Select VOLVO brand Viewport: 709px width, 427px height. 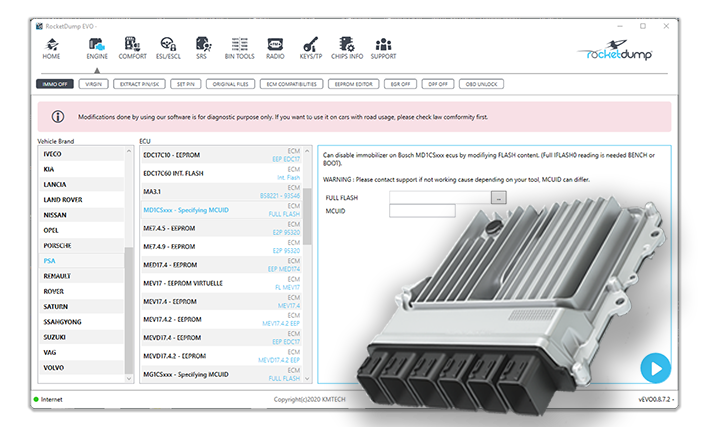click(81, 368)
